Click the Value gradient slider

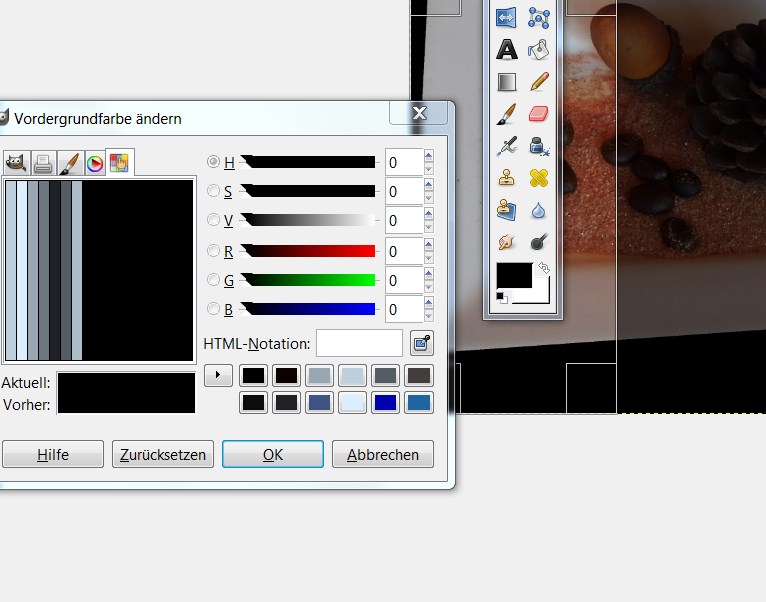(x=309, y=220)
